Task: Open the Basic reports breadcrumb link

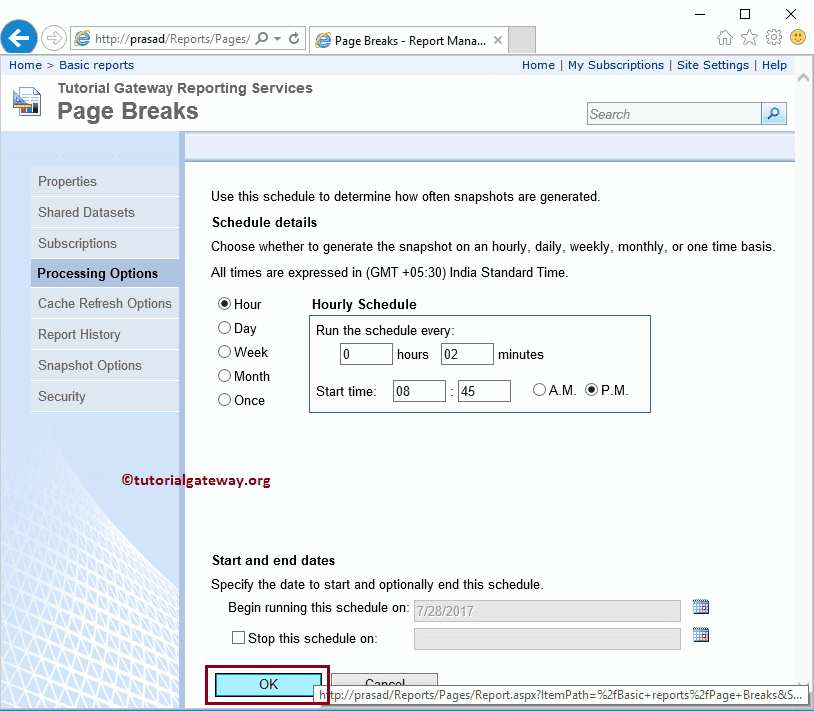Action: pos(97,65)
